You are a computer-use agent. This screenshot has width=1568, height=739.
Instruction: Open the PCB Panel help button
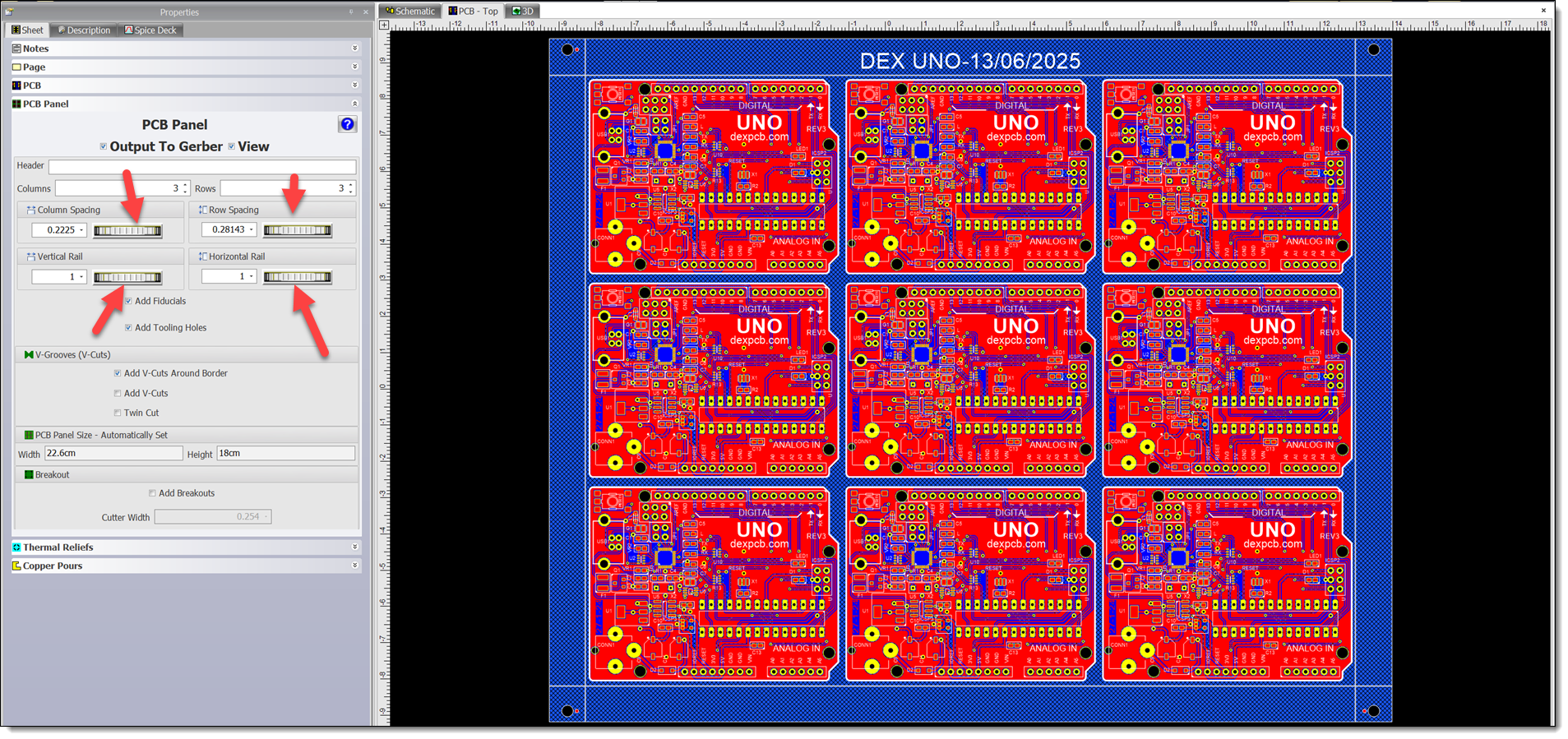point(347,124)
